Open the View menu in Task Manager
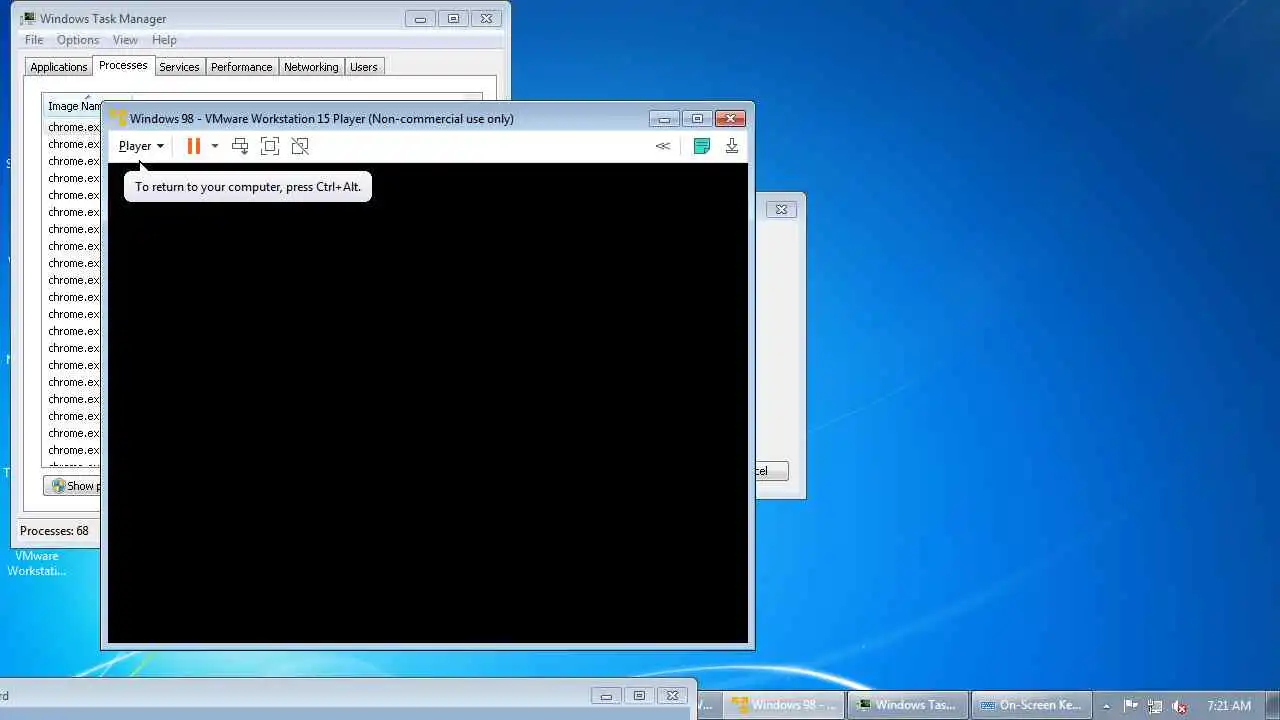The height and width of the screenshot is (720, 1280). pyautogui.click(x=125, y=40)
